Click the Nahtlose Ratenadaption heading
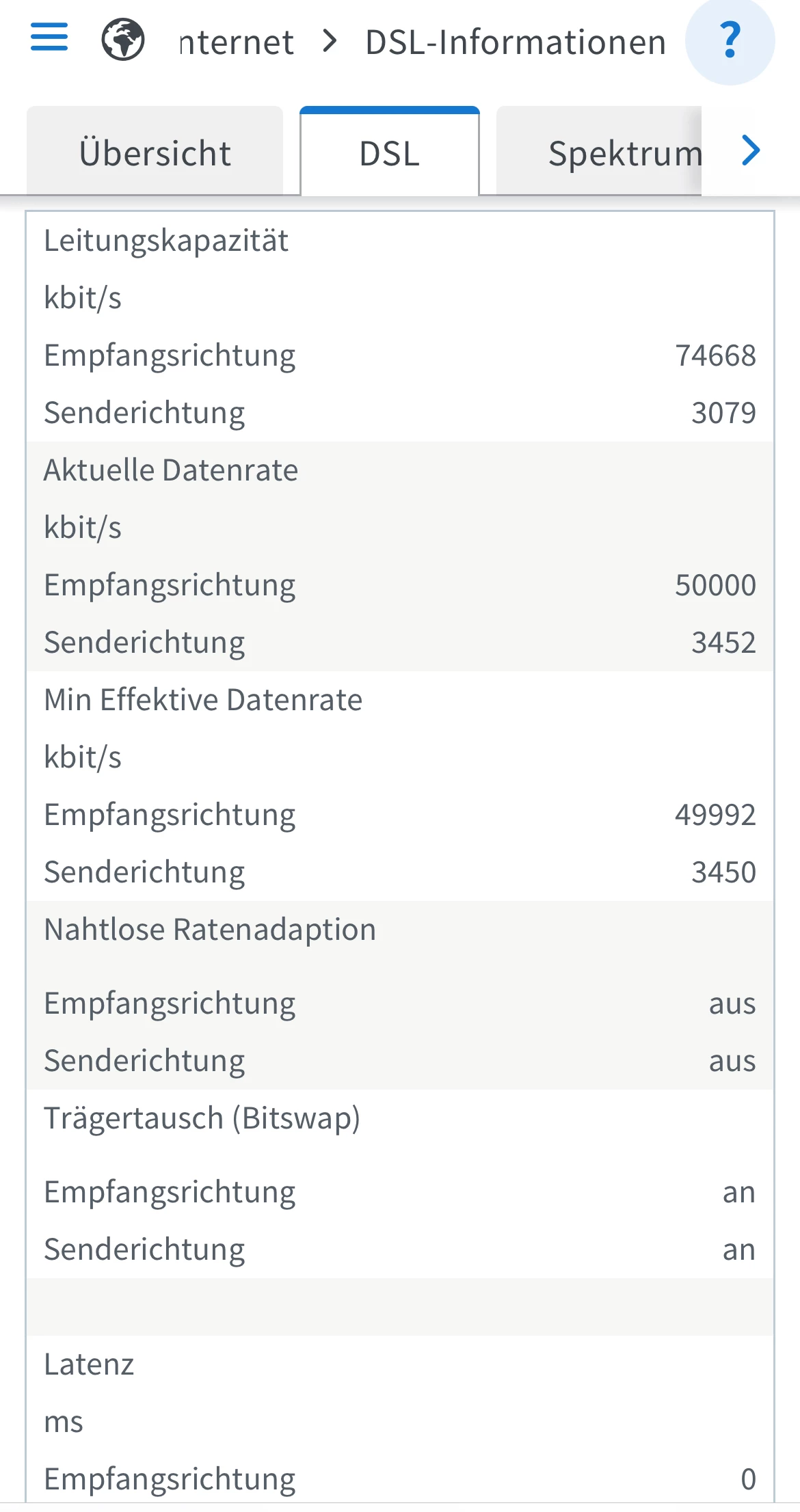 210,930
